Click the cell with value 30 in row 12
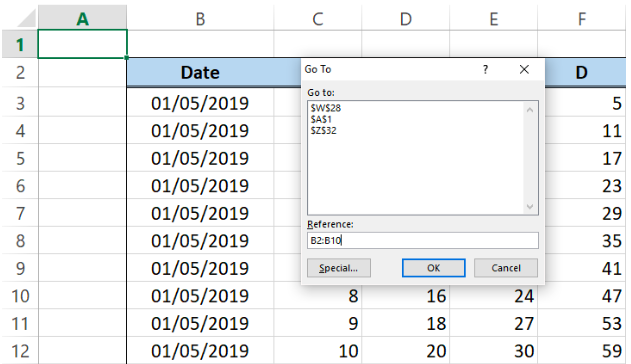631x364 pixels. (x=494, y=351)
